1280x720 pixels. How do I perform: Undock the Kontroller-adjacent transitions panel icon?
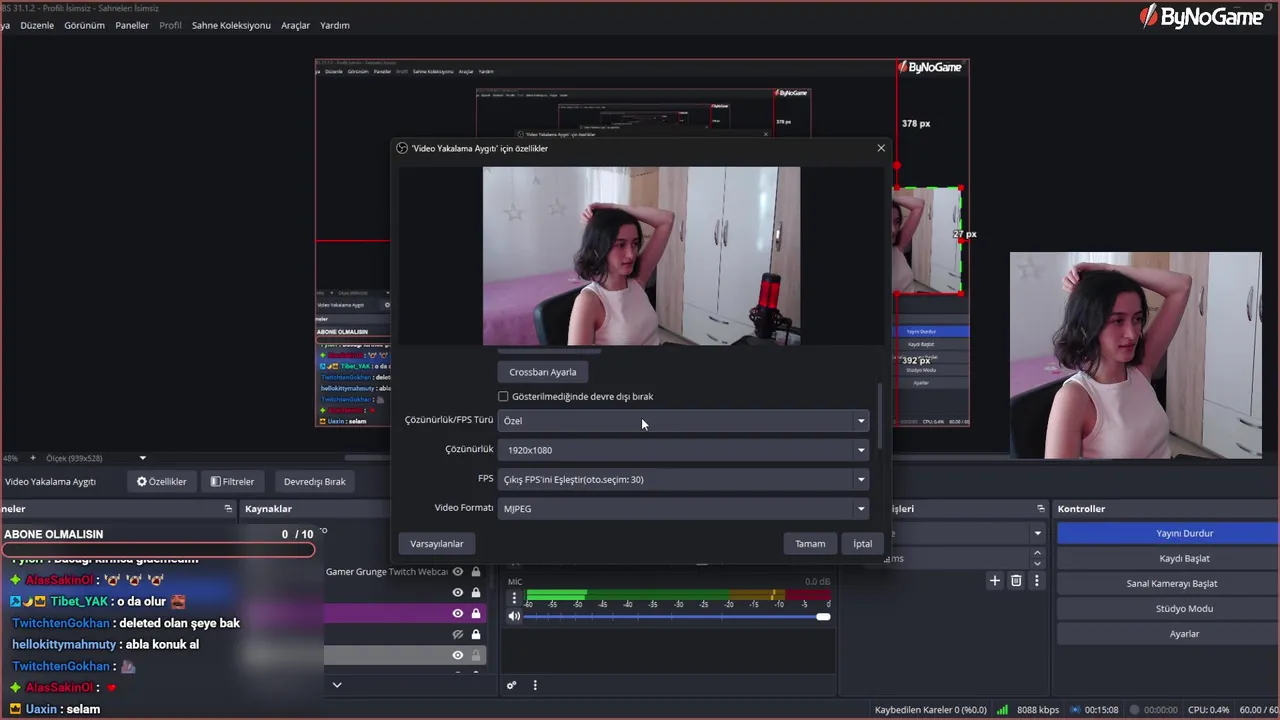pyautogui.click(x=1040, y=509)
